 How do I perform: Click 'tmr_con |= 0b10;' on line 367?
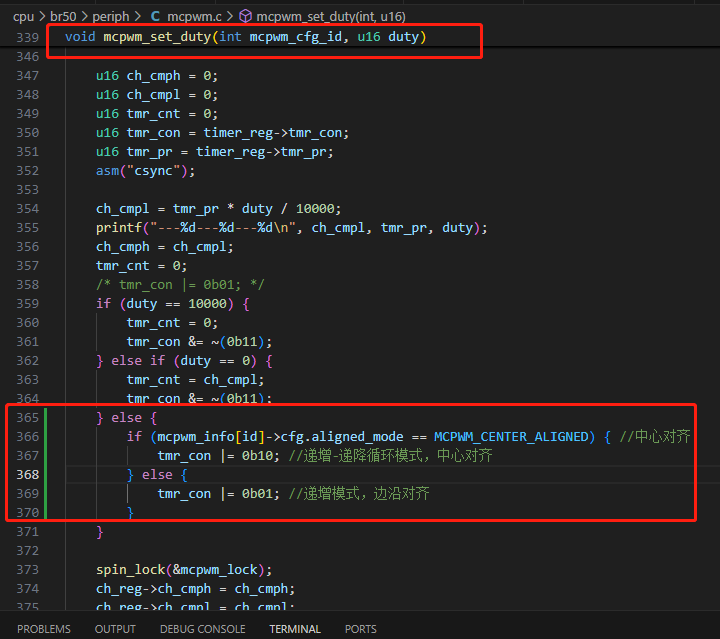pos(218,456)
